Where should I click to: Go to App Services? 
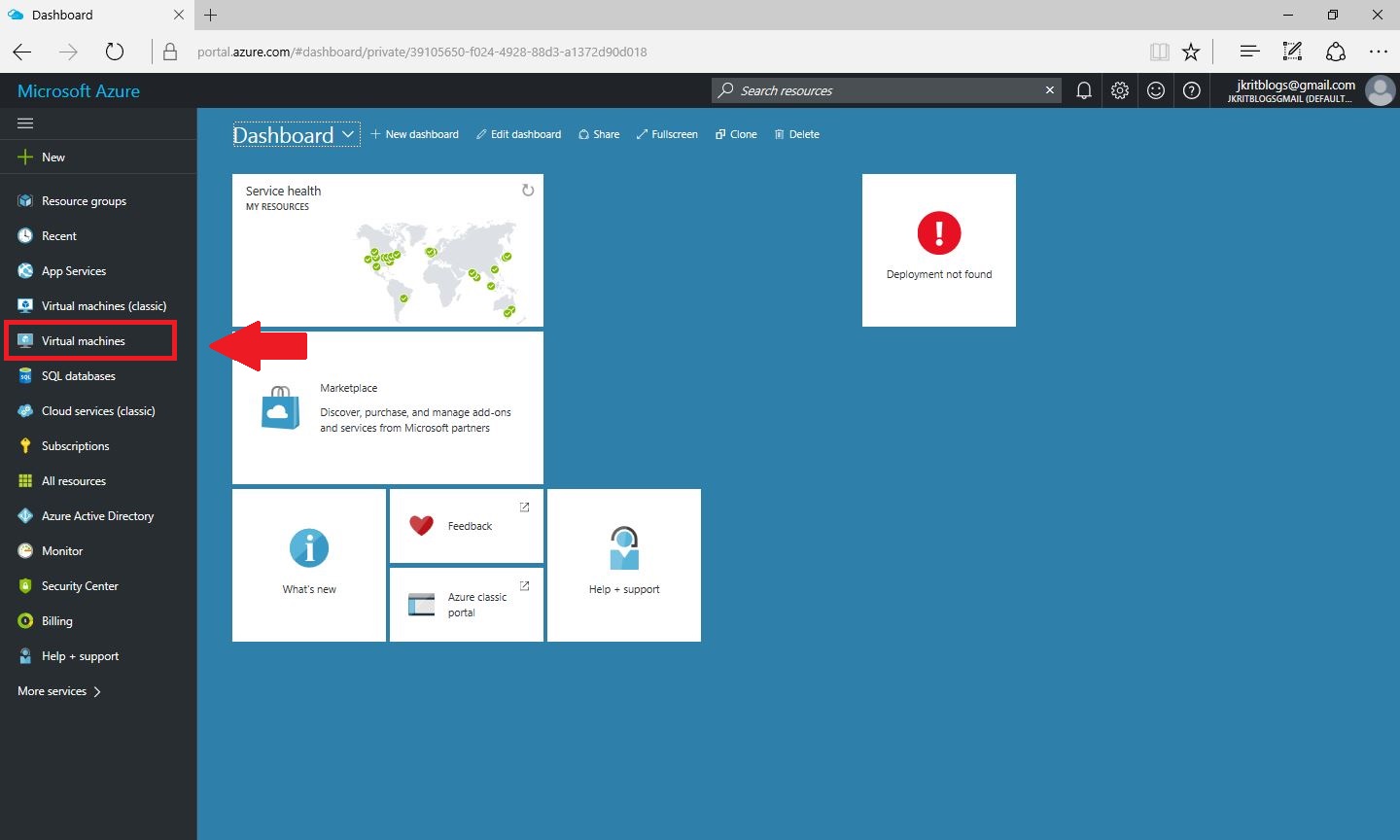click(x=98, y=271)
